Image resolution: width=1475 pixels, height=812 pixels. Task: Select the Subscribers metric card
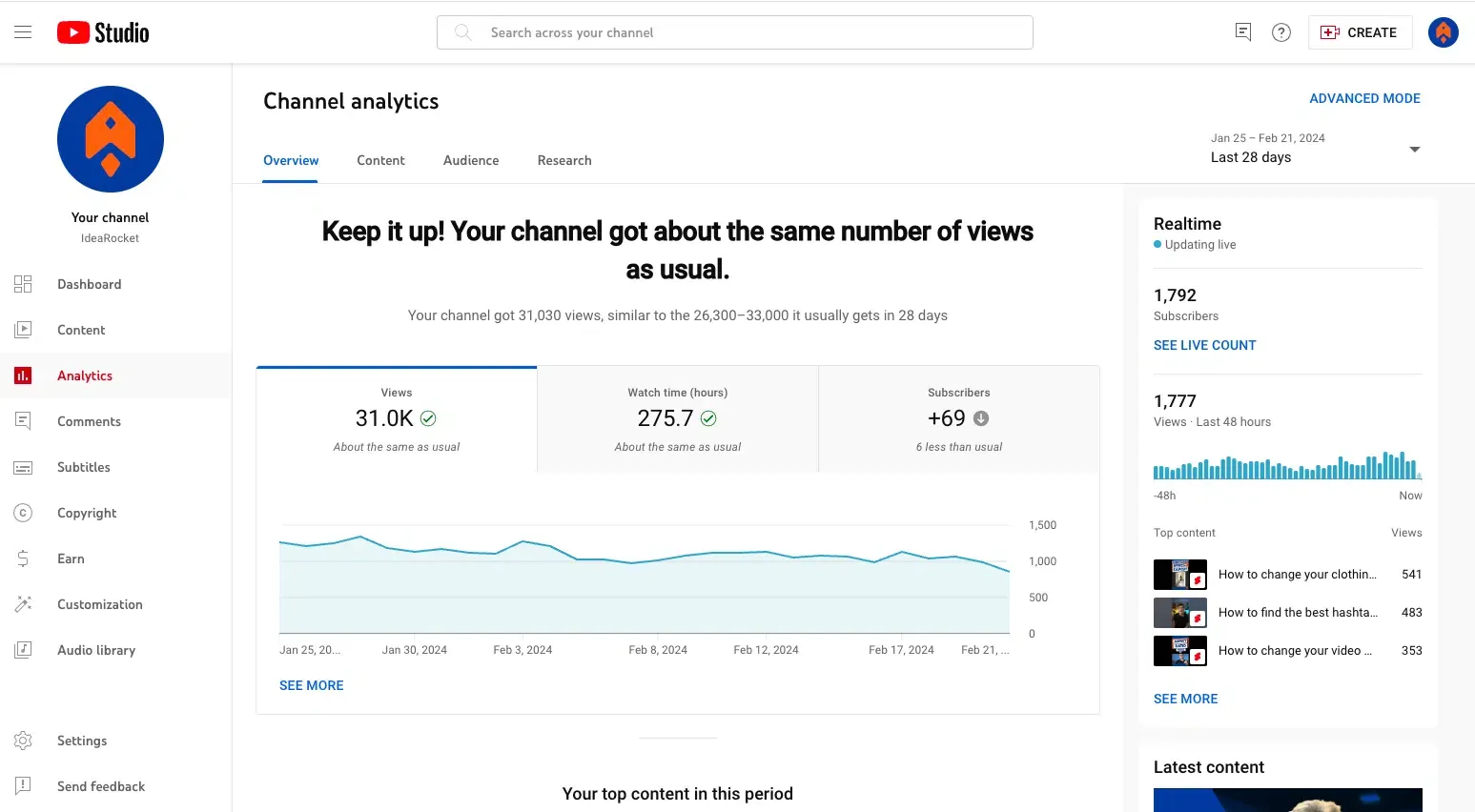click(958, 419)
